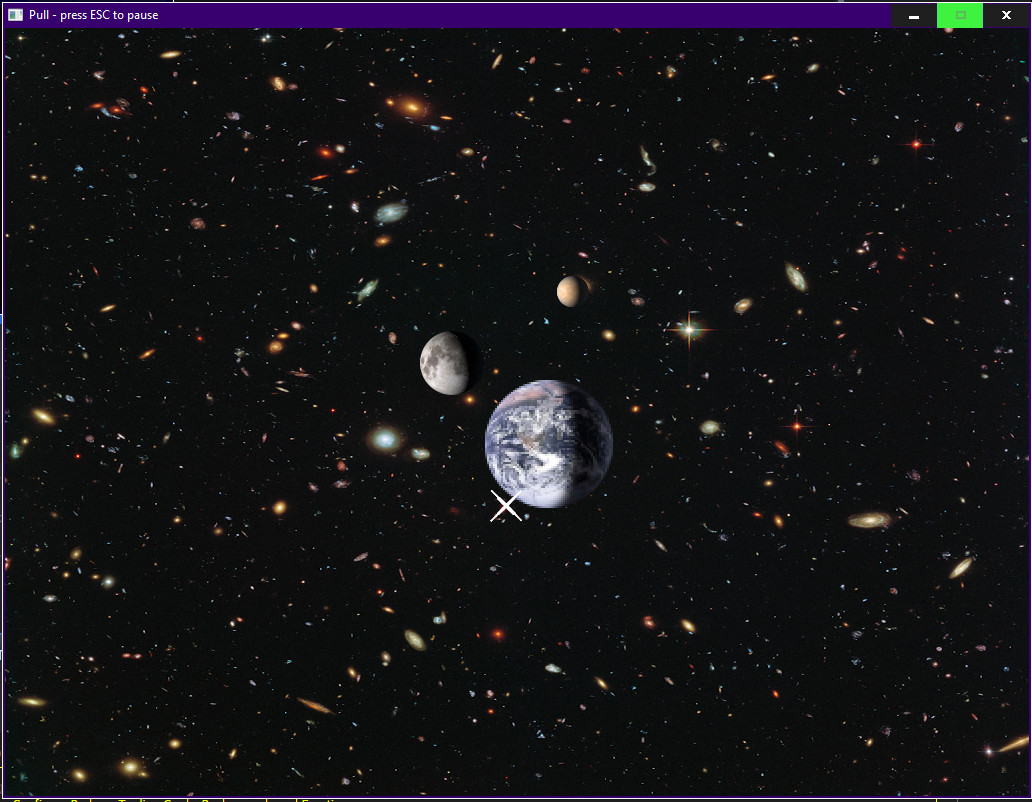Click the bright spiked star right of Mars
The image size is (1032, 802).
point(688,328)
